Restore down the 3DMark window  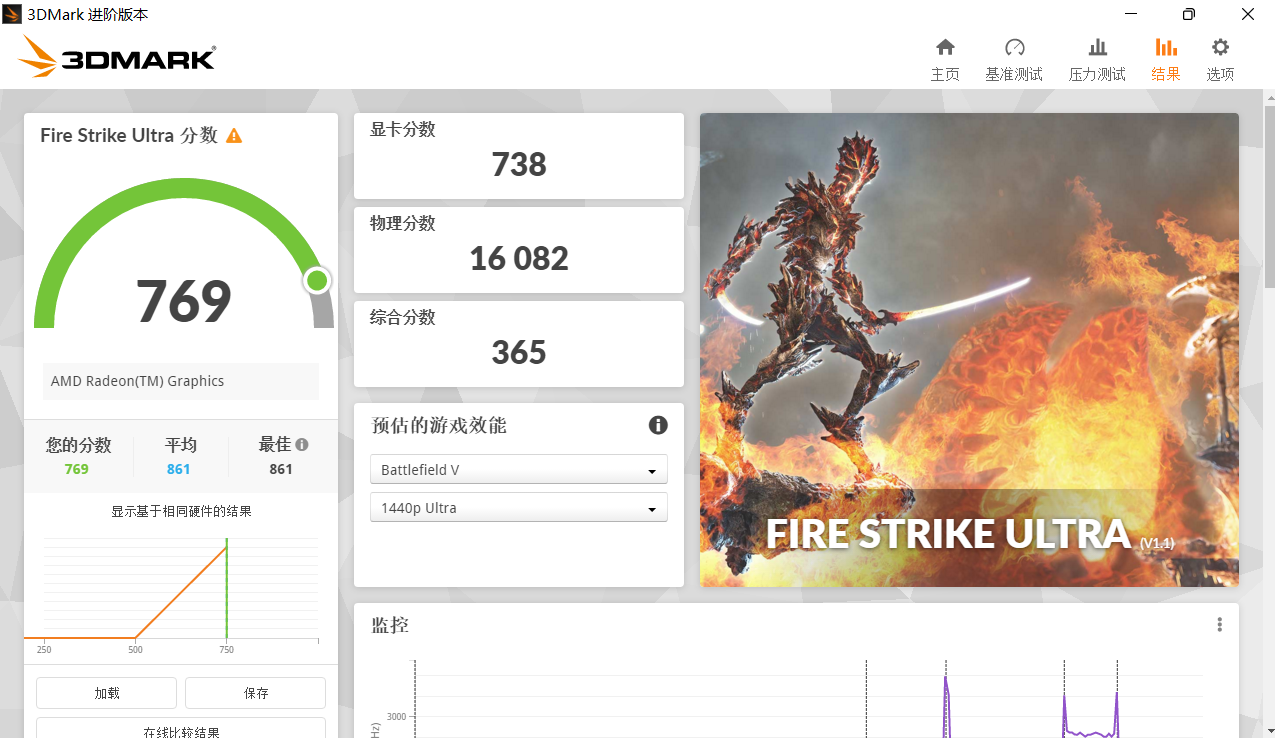[x=1189, y=14]
